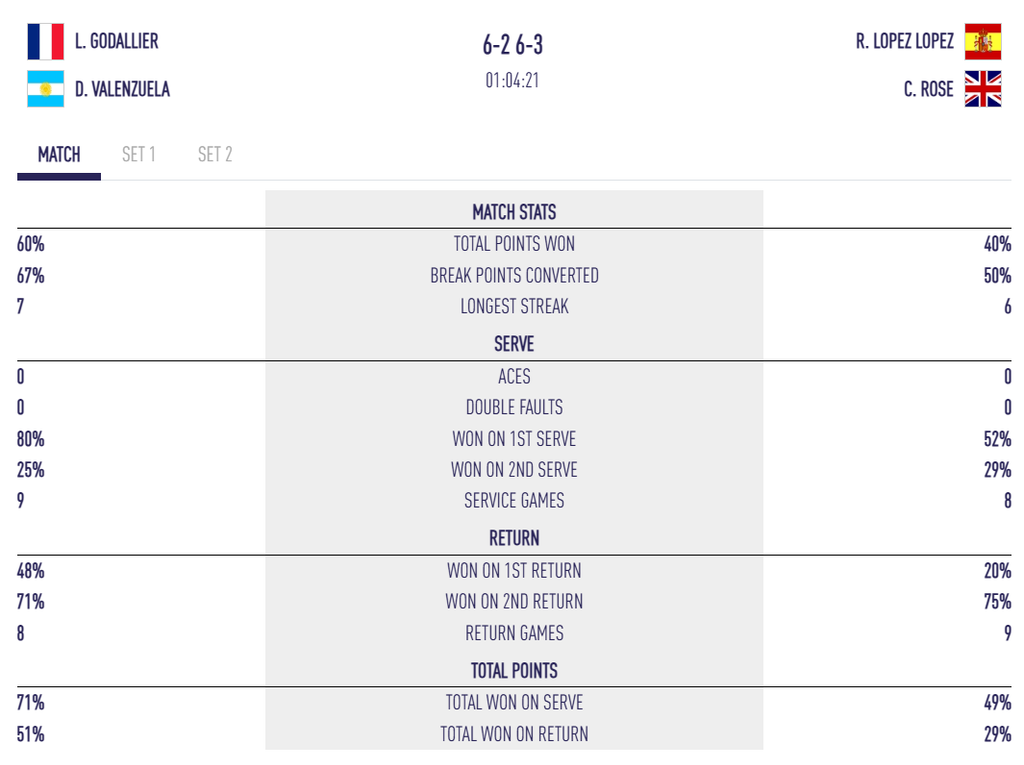Viewport: 1024px width, 765px height.
Task: Click the United Kingdom flag icon
Action: click(x=983, y=89)
